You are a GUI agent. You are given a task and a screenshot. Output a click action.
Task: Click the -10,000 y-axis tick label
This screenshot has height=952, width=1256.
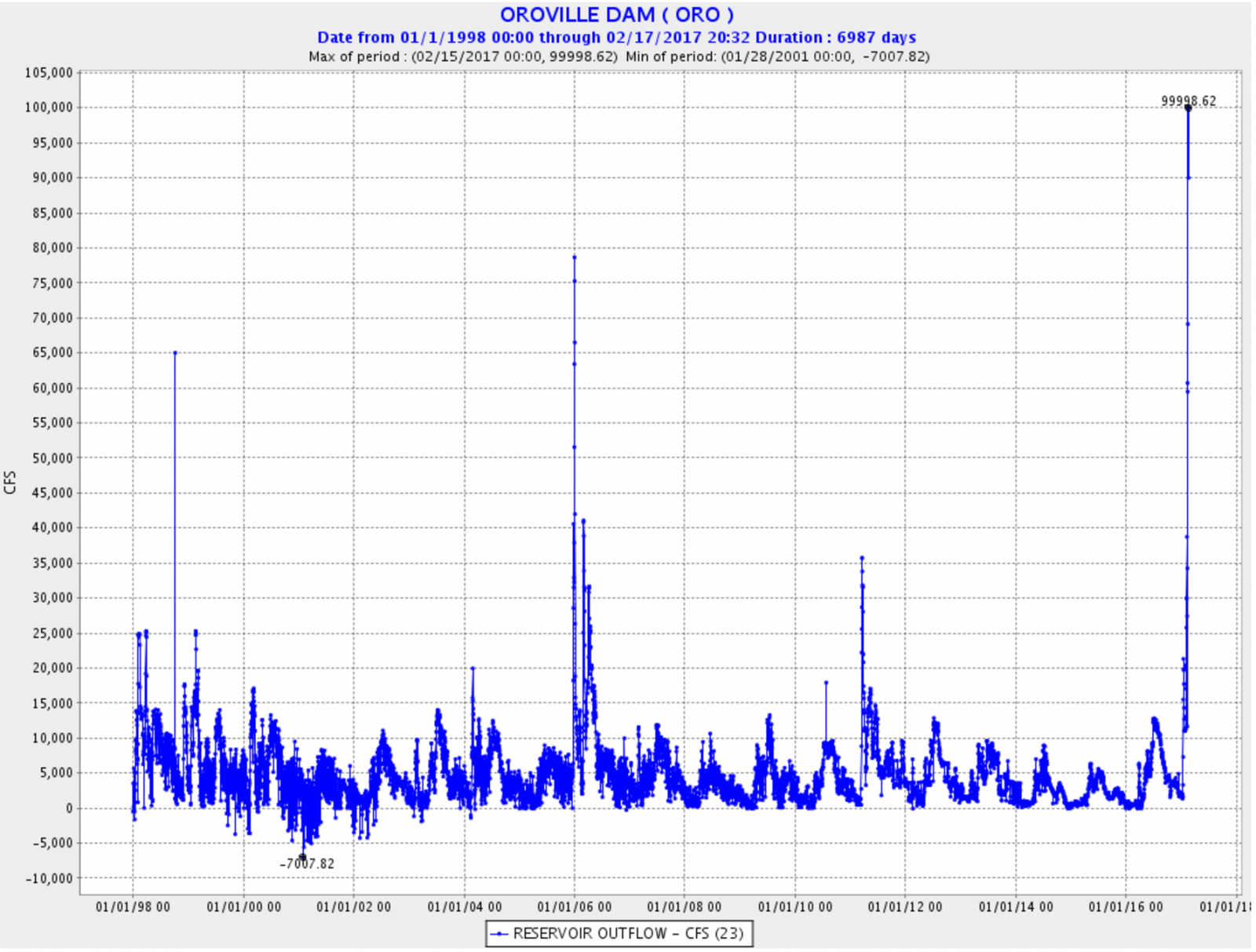click(49, 878)
